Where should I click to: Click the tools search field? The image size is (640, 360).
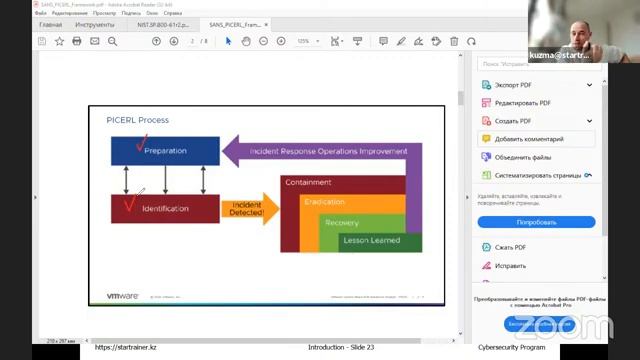pos(539,64)
